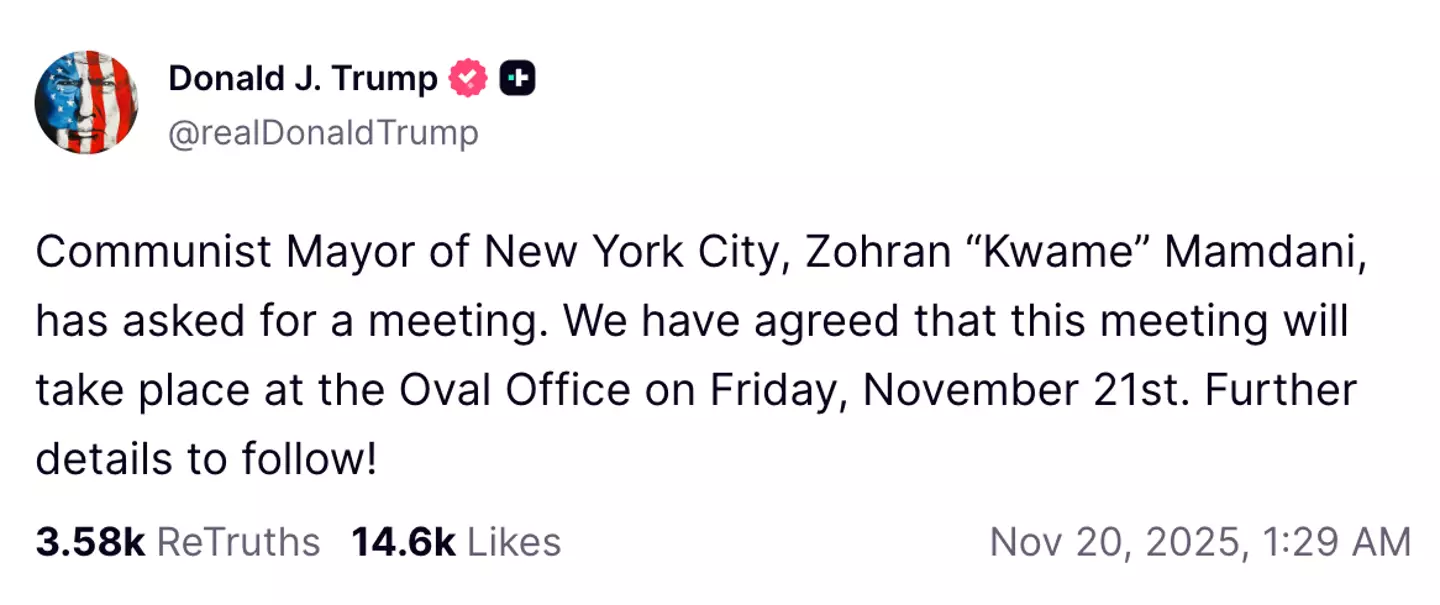Screen dimensions: 1440x605
Task: Open the Donald J. Trump profile avatar
Action: click(x=86, y=102)
